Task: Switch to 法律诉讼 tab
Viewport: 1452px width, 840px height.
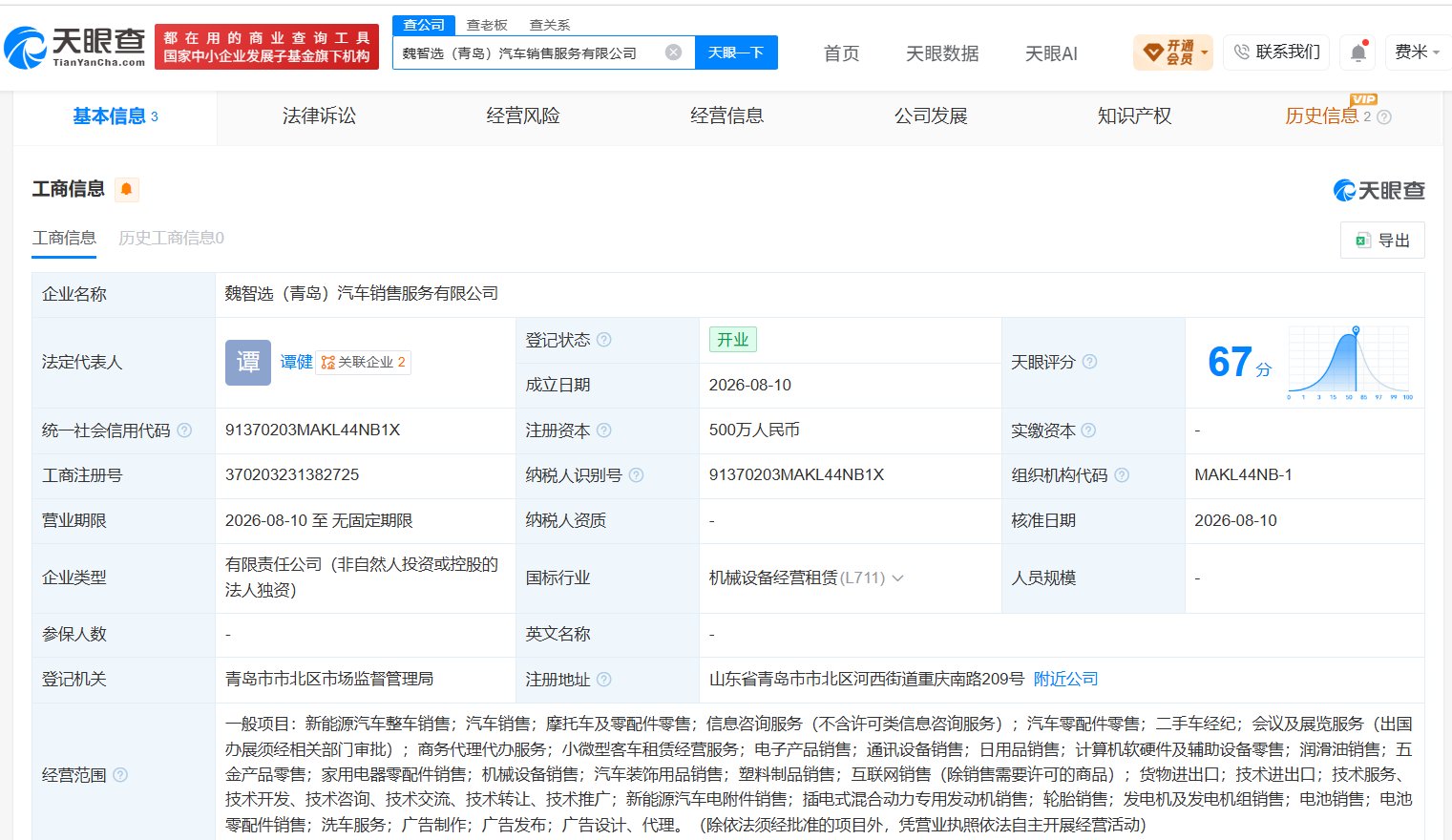Action: [319, 116]
